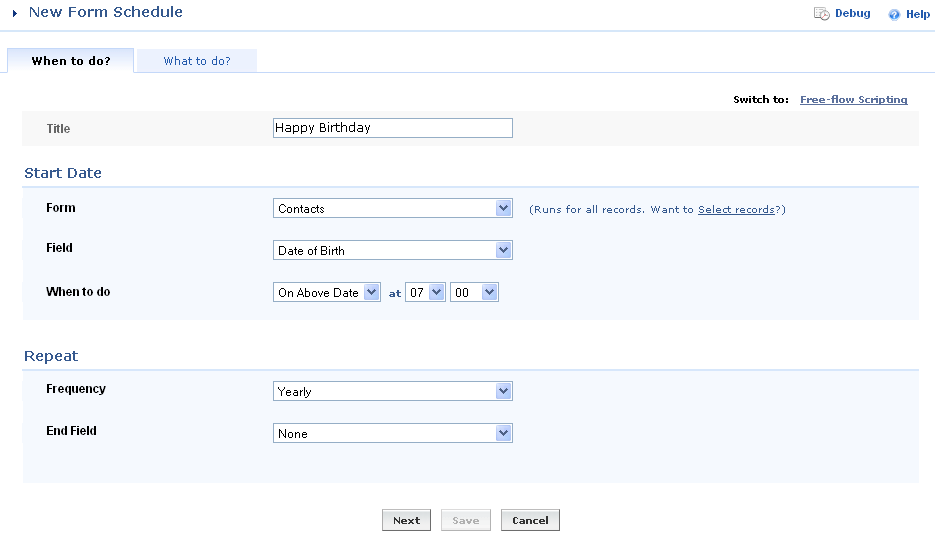Click the Title input field

point(392,128)
